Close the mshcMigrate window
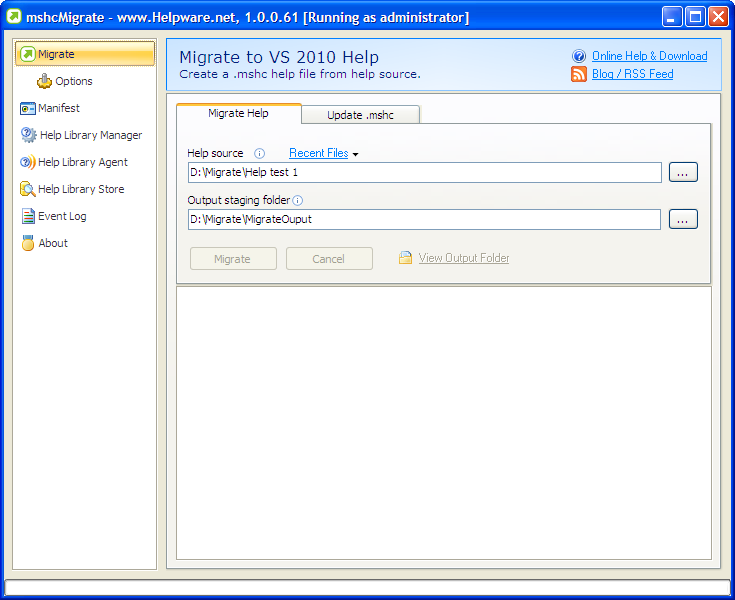This screenshot has height=600, width=735. click(x=718, y=17)
